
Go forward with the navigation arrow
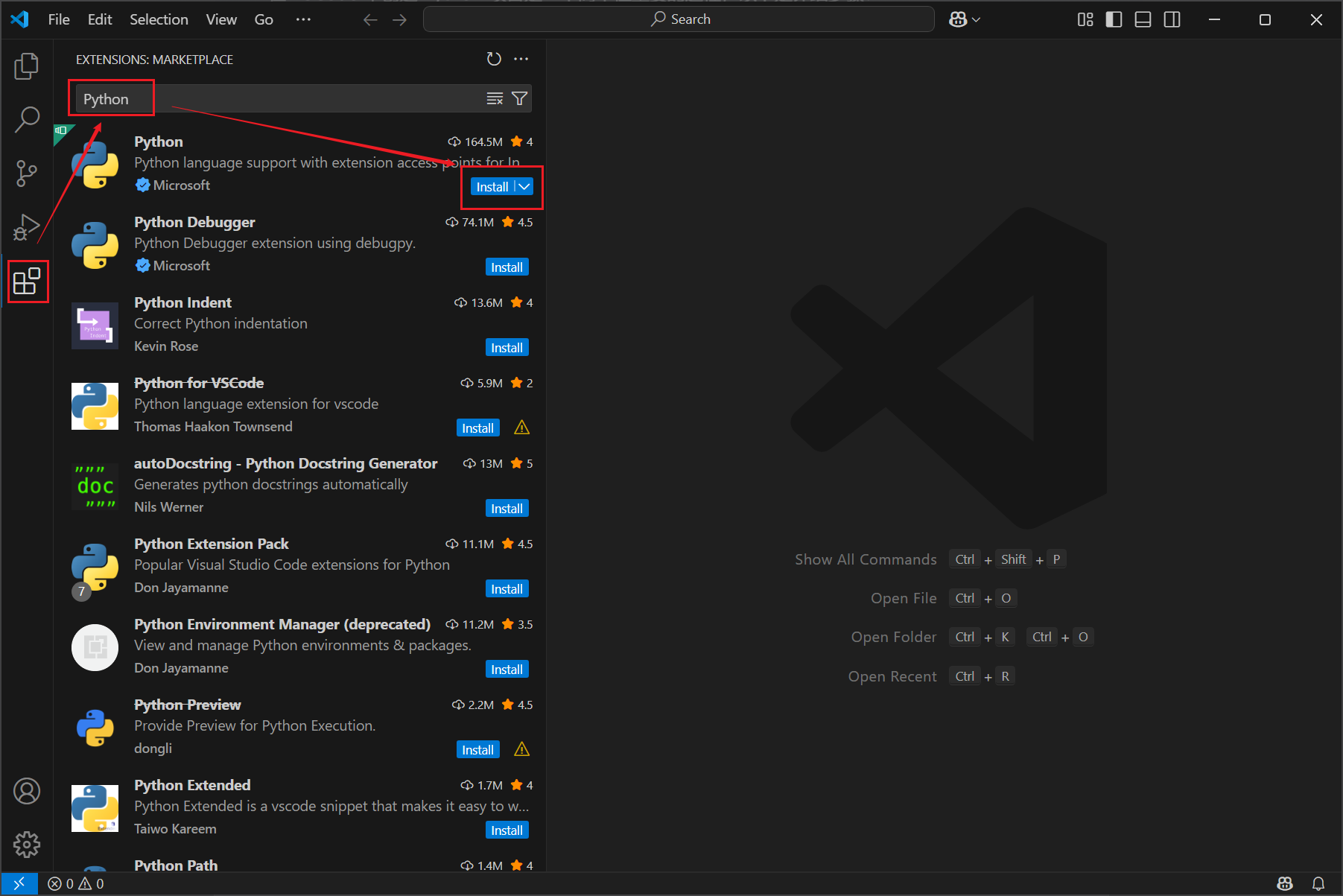(x=400, y=19)
